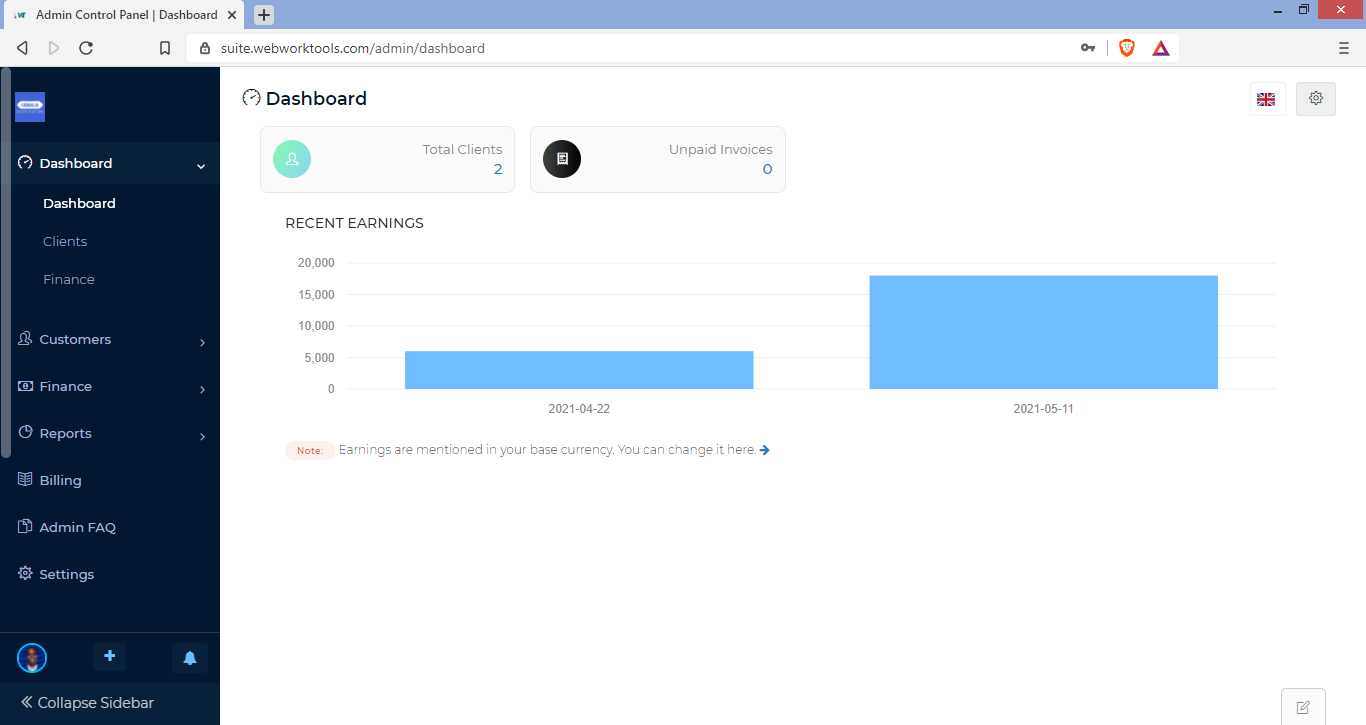Click the Brave rewards triangle icon
Viewport: 1366px width, 725px height.
[1161, 48]
